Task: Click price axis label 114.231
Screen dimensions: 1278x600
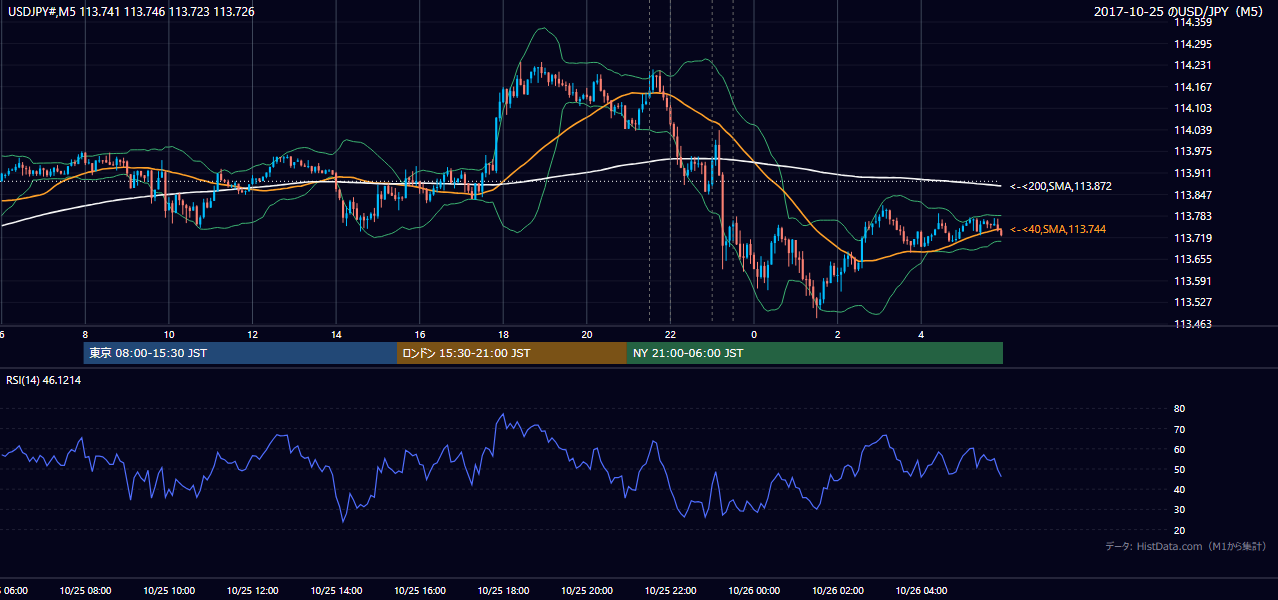Action: 1194,65
